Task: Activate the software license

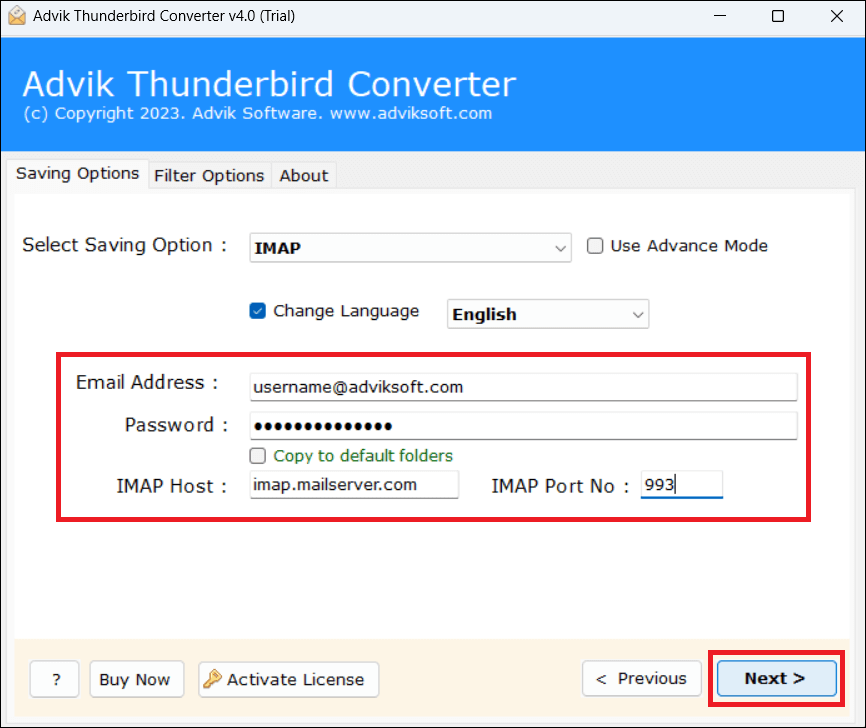Action: (288, 679)
